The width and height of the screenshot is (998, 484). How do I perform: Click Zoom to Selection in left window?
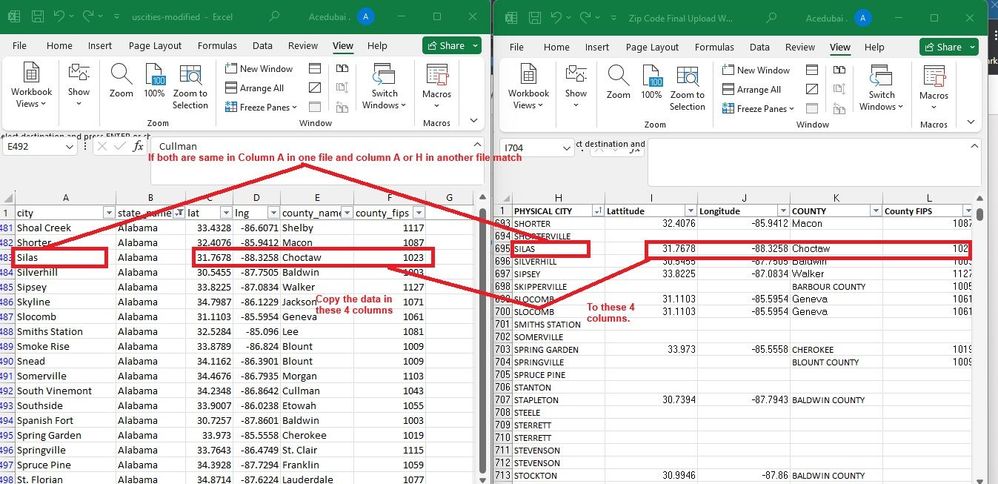point(190,86)
